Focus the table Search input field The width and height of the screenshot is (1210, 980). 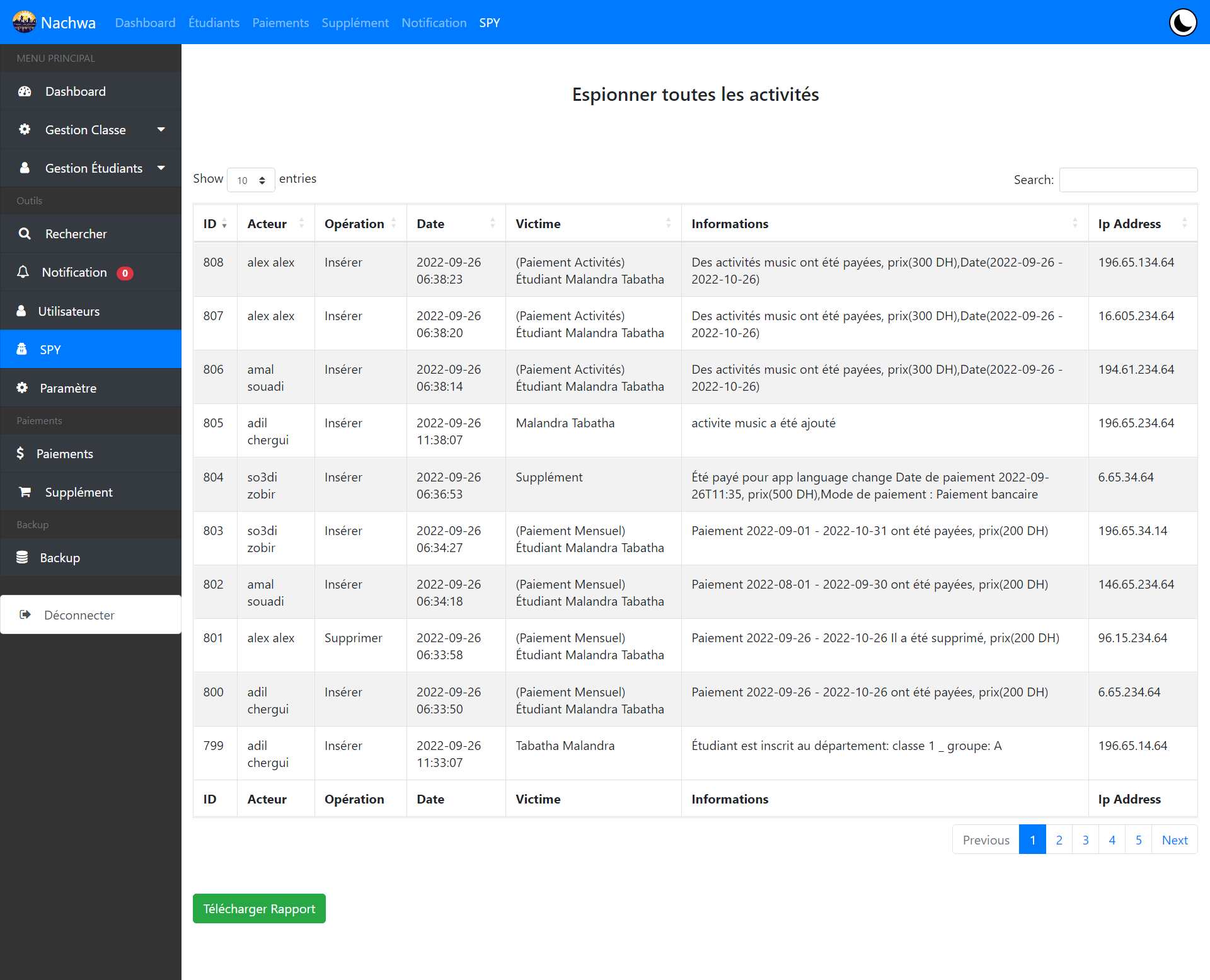click(x=1128, y=180)
